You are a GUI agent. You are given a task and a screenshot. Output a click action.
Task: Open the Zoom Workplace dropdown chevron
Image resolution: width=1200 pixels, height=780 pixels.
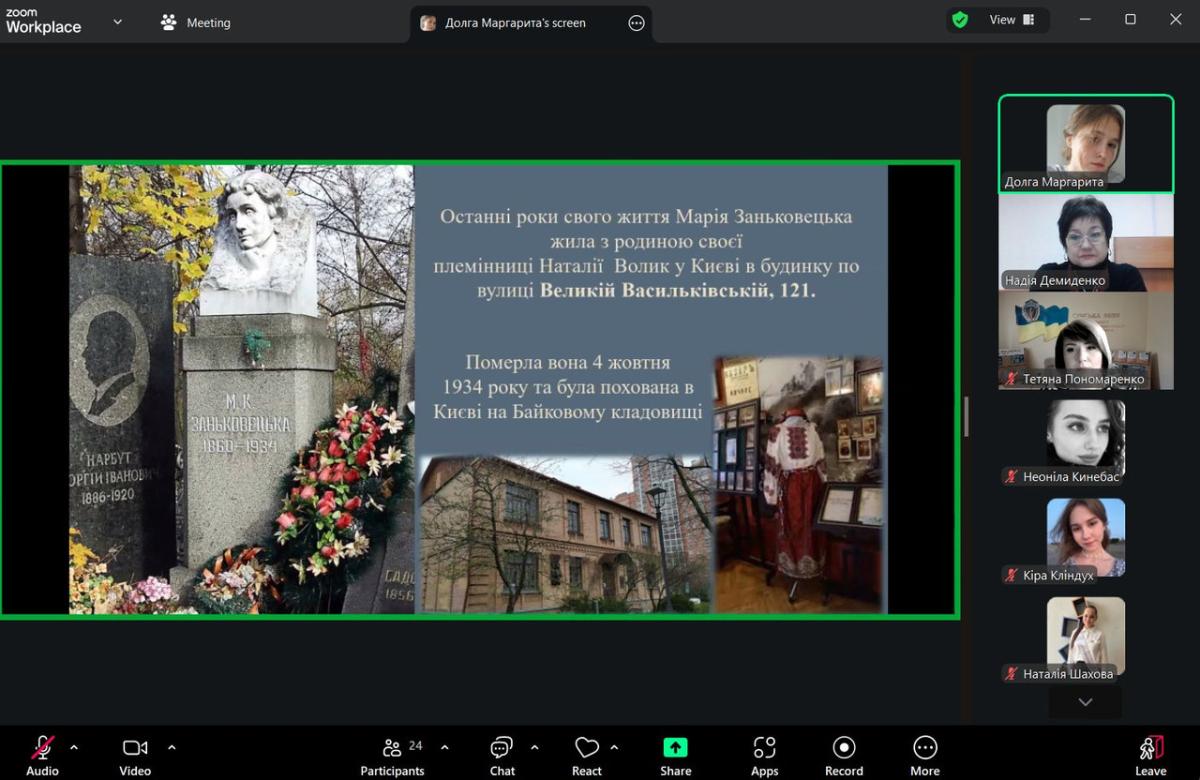[117, 21]
